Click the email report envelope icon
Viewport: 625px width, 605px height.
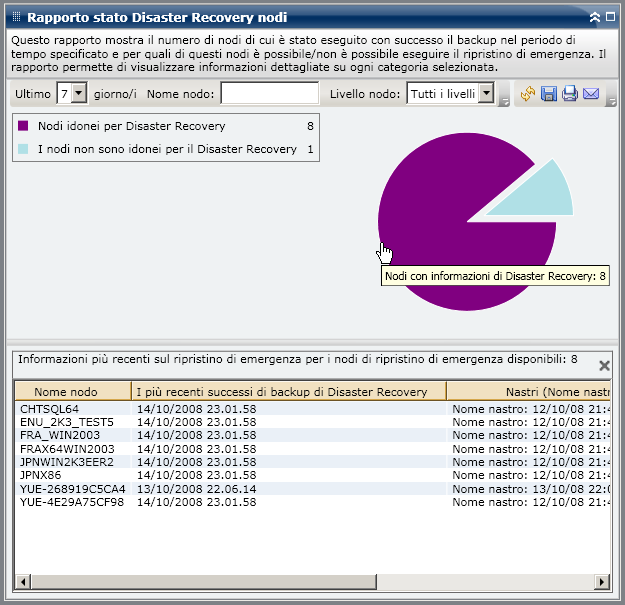coord(591,94)
